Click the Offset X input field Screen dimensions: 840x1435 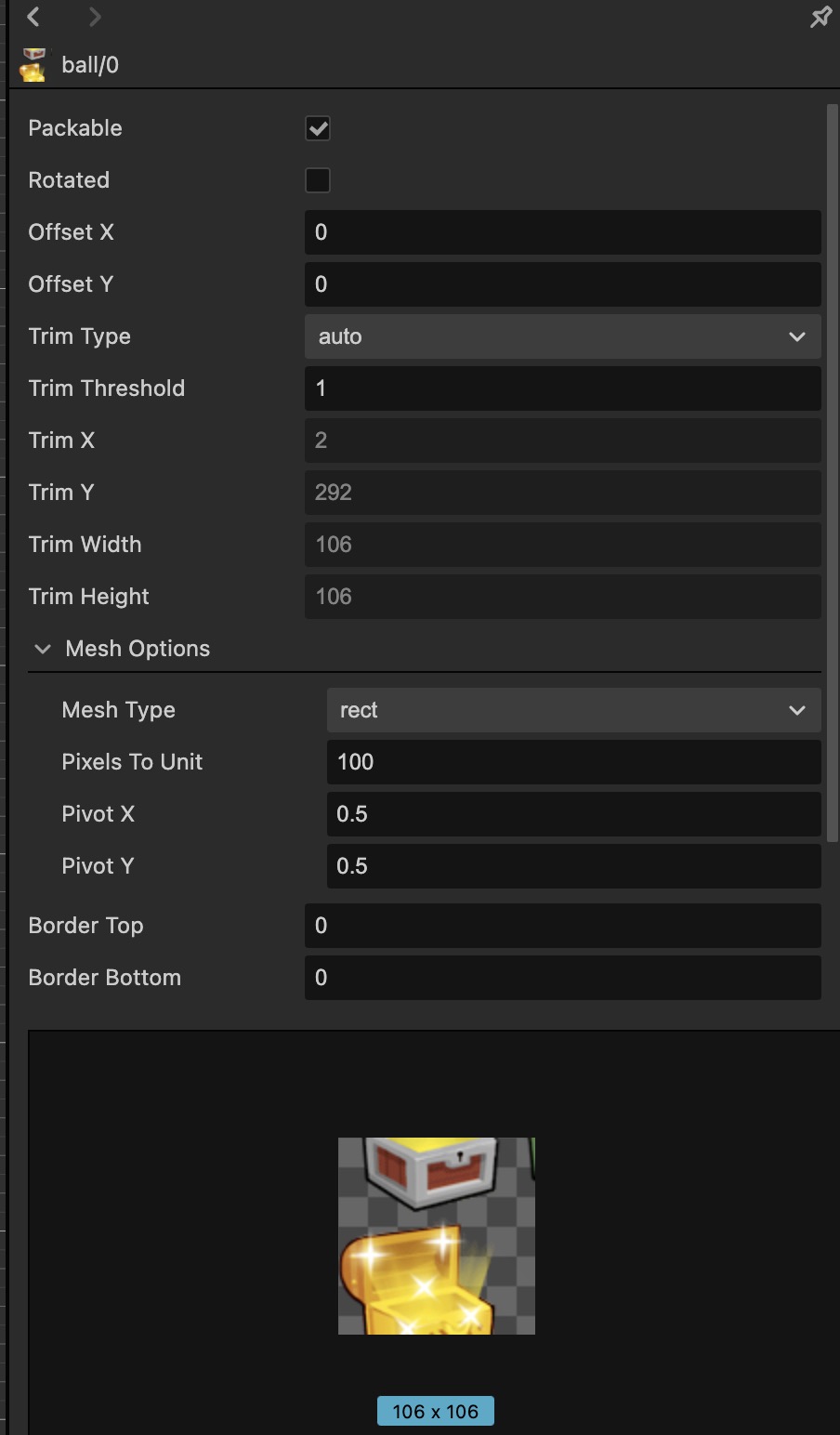(x=562, y=232)
